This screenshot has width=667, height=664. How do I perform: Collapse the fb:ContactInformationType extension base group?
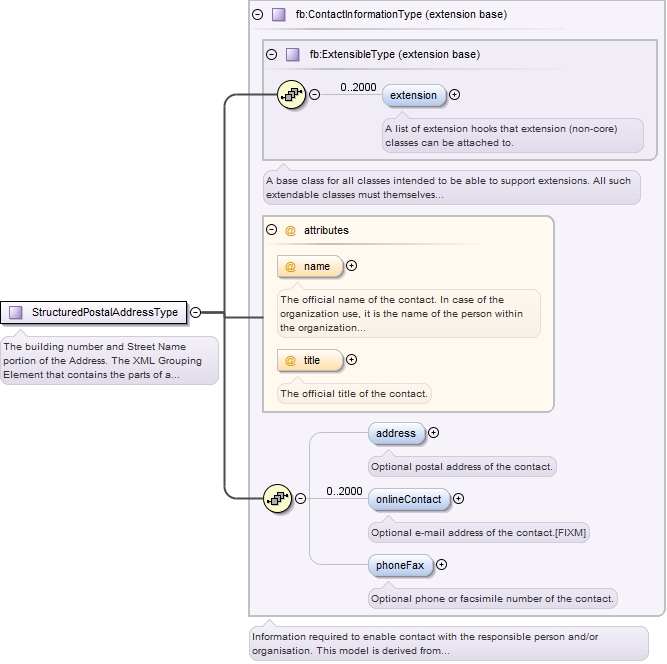258,15
